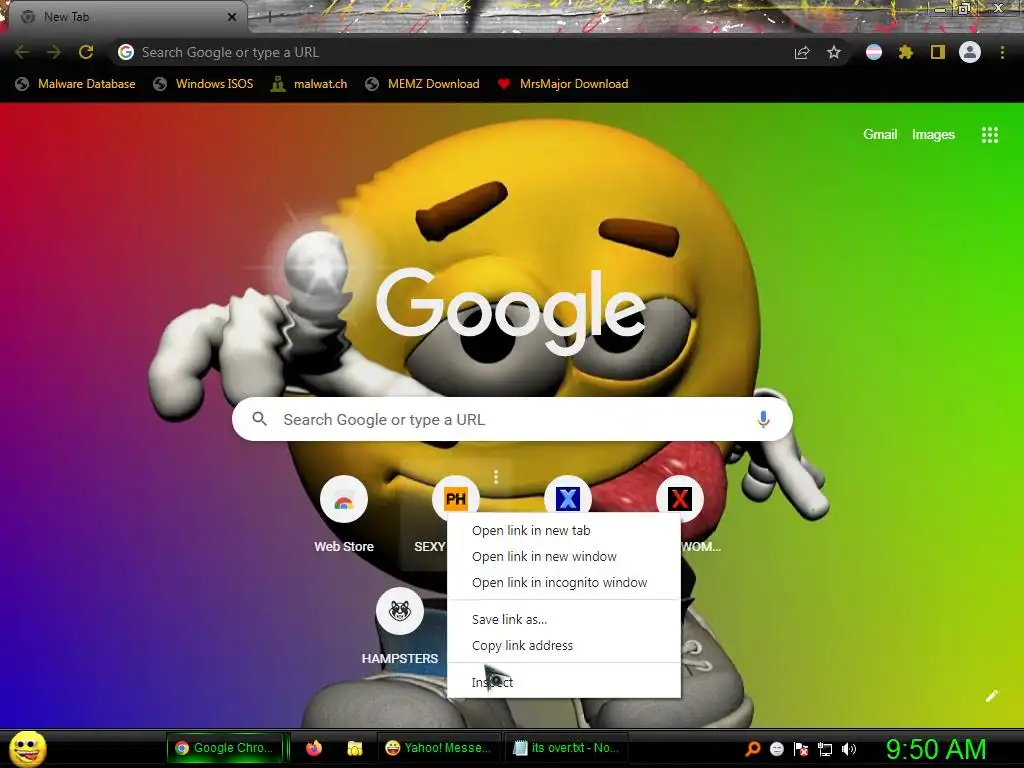Click the share page icon in address bar
1024x768 pixels.
(802, 52)
